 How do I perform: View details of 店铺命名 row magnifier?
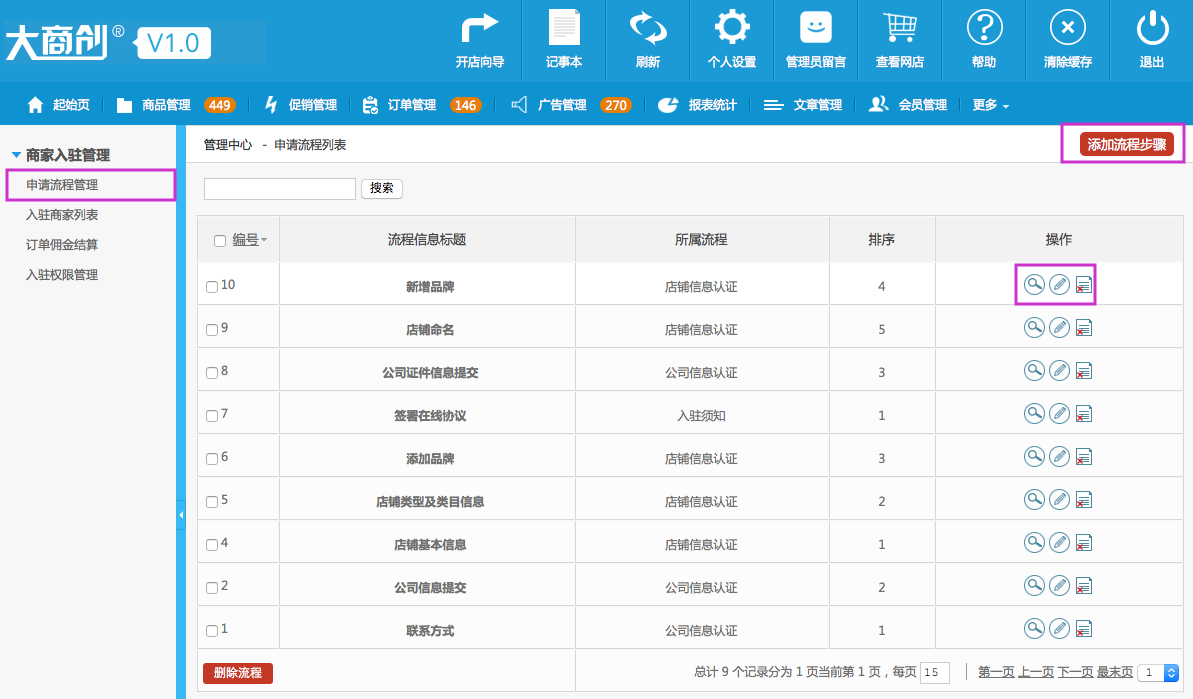pyautogui.click(x=1034, y=328)
